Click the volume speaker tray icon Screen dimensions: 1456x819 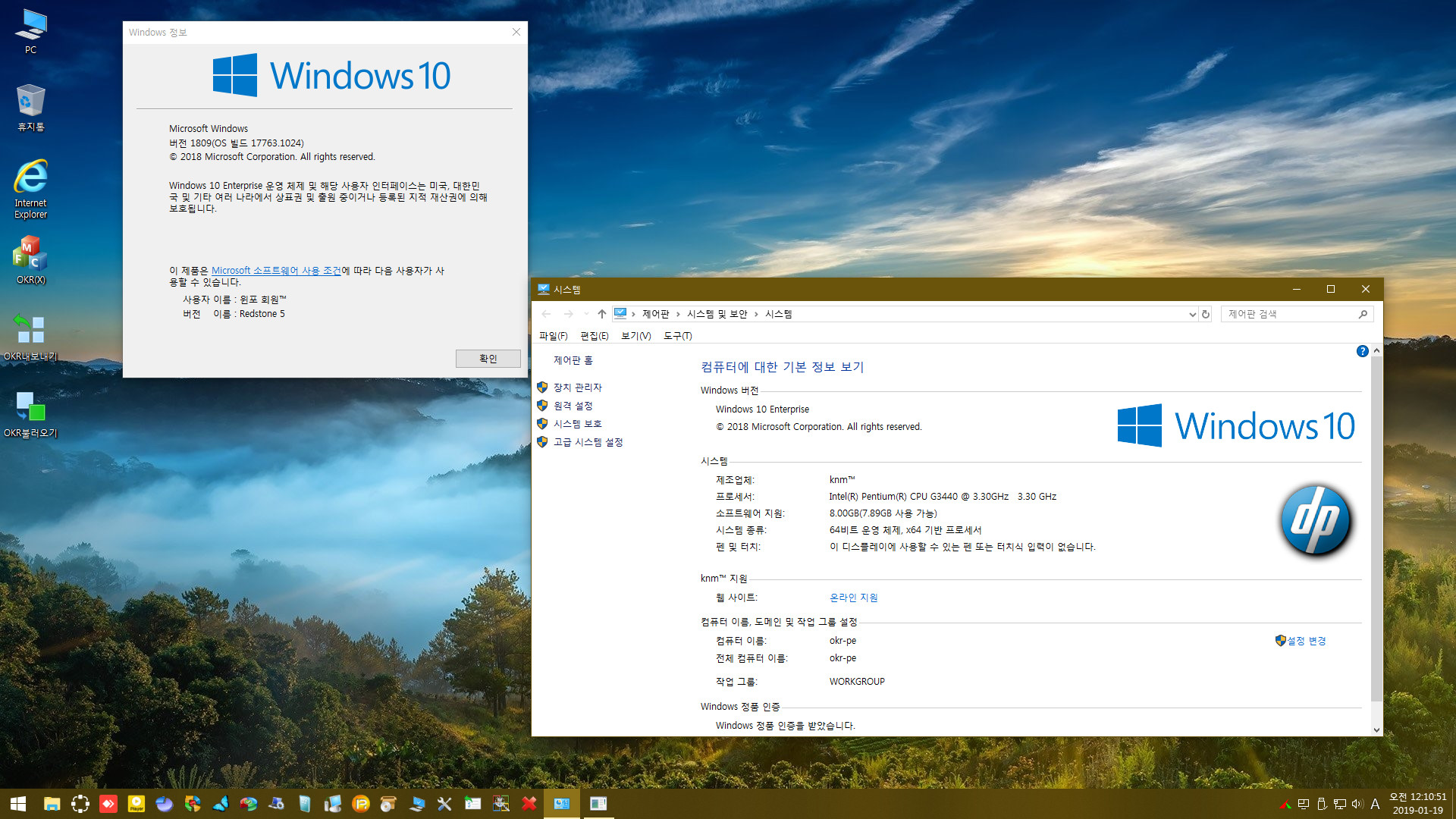[1357, 804]
